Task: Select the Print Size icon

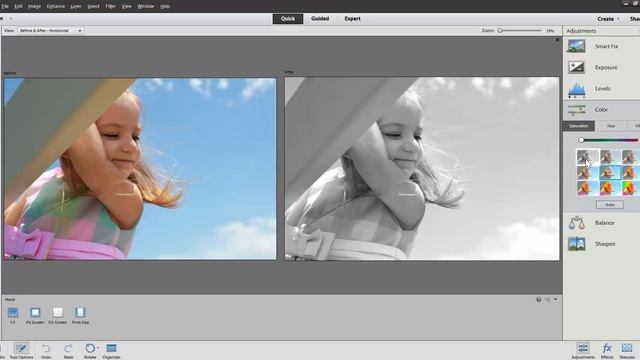Action: tap(80, 313)
